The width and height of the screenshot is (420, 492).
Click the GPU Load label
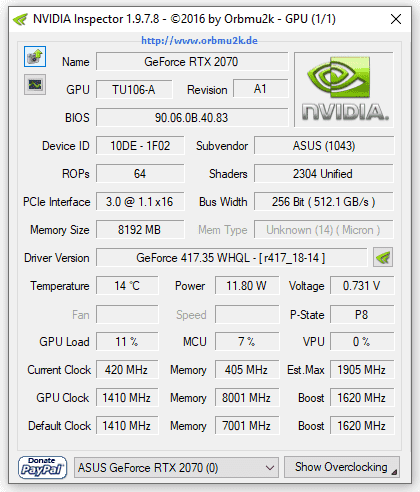[64, 342]
